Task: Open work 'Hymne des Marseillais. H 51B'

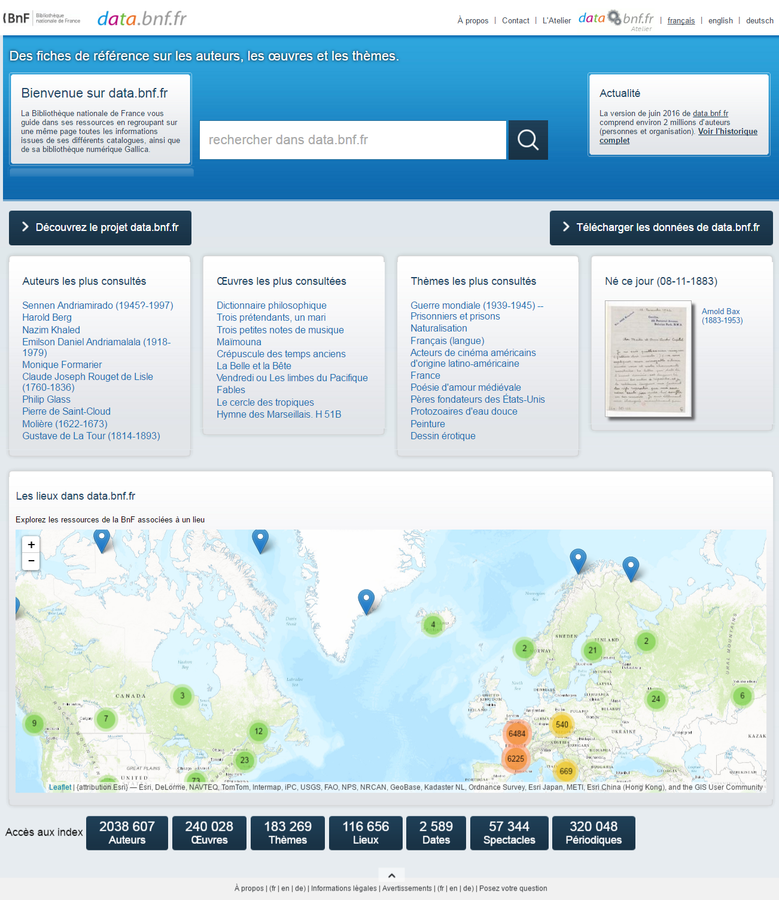Action: point(279,414)
